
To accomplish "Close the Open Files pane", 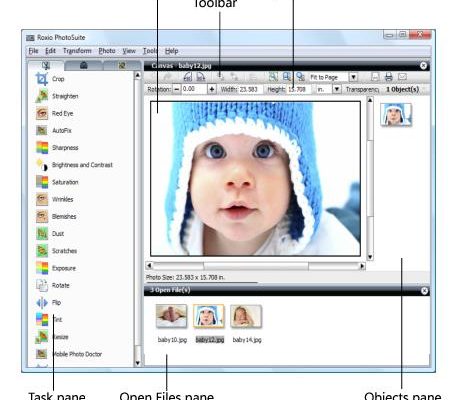I will pyautogui.click(x=424, y=291).
